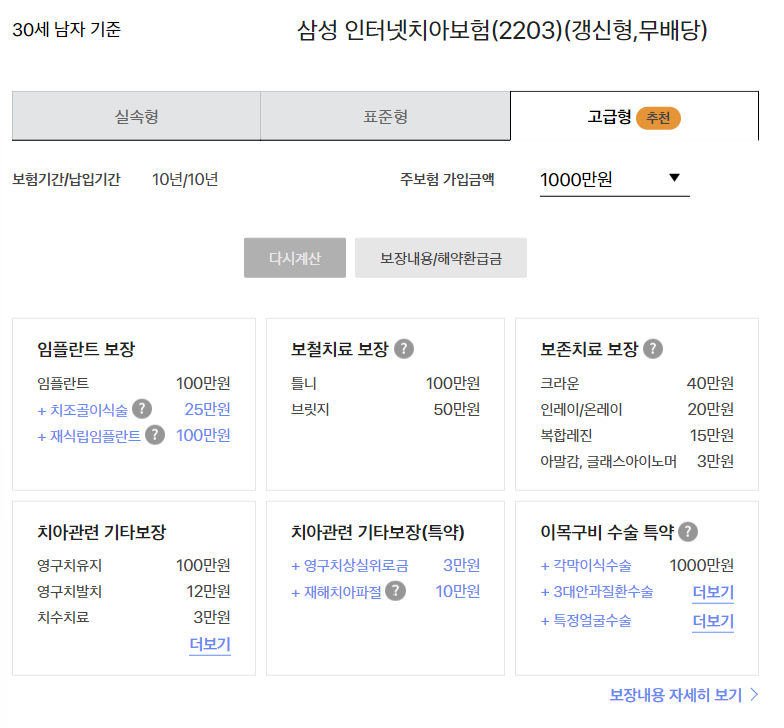Image resolution: width=784 pixels, height=728 pixels.
Task: Click the 크라운 40만원 amount
Action: pyautogui.click(x=710, y=383)
